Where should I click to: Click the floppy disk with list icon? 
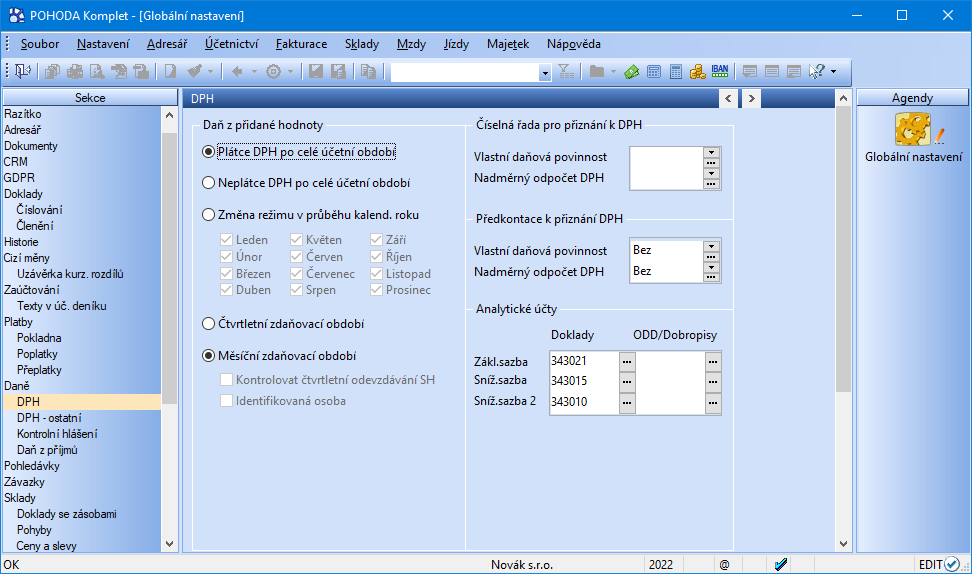[338, 71]
